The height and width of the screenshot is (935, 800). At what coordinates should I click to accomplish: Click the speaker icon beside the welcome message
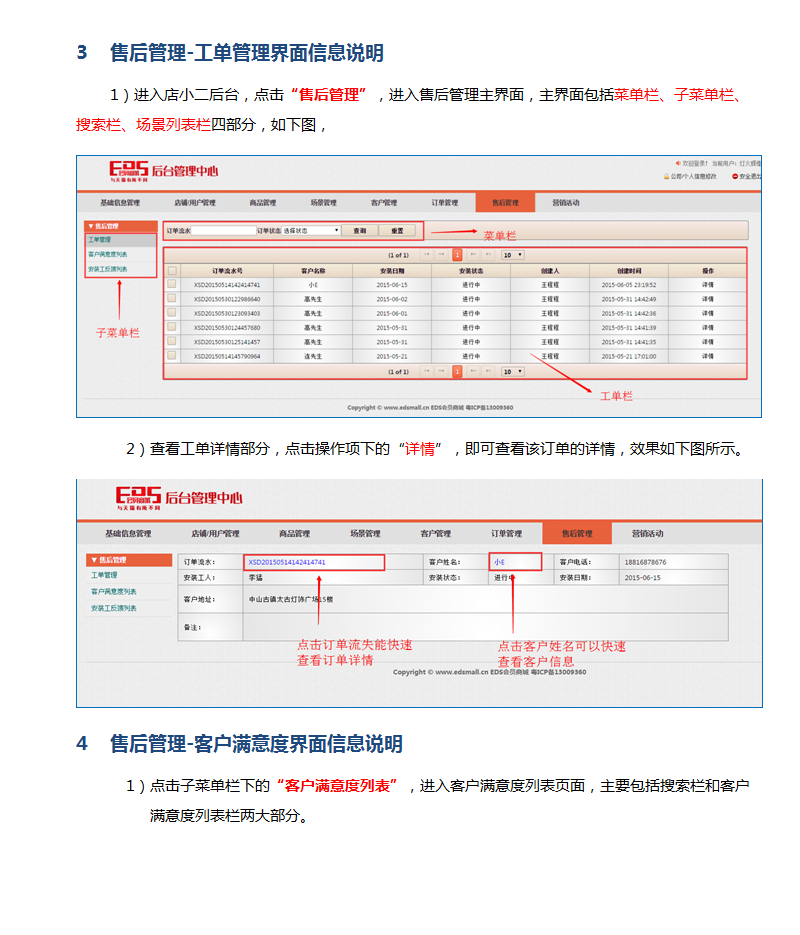click(x=678, y=163)
